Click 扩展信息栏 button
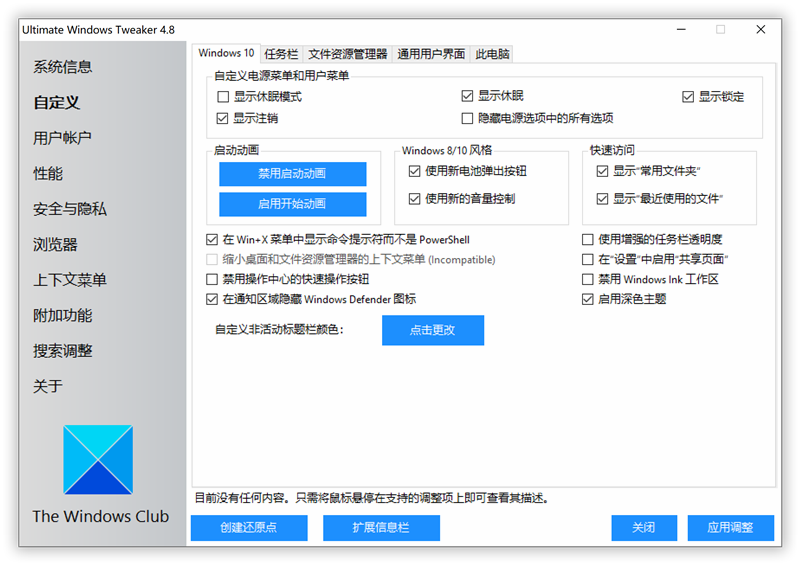The height and width of the screenshot is (565, 800). (x=381, y=528)
